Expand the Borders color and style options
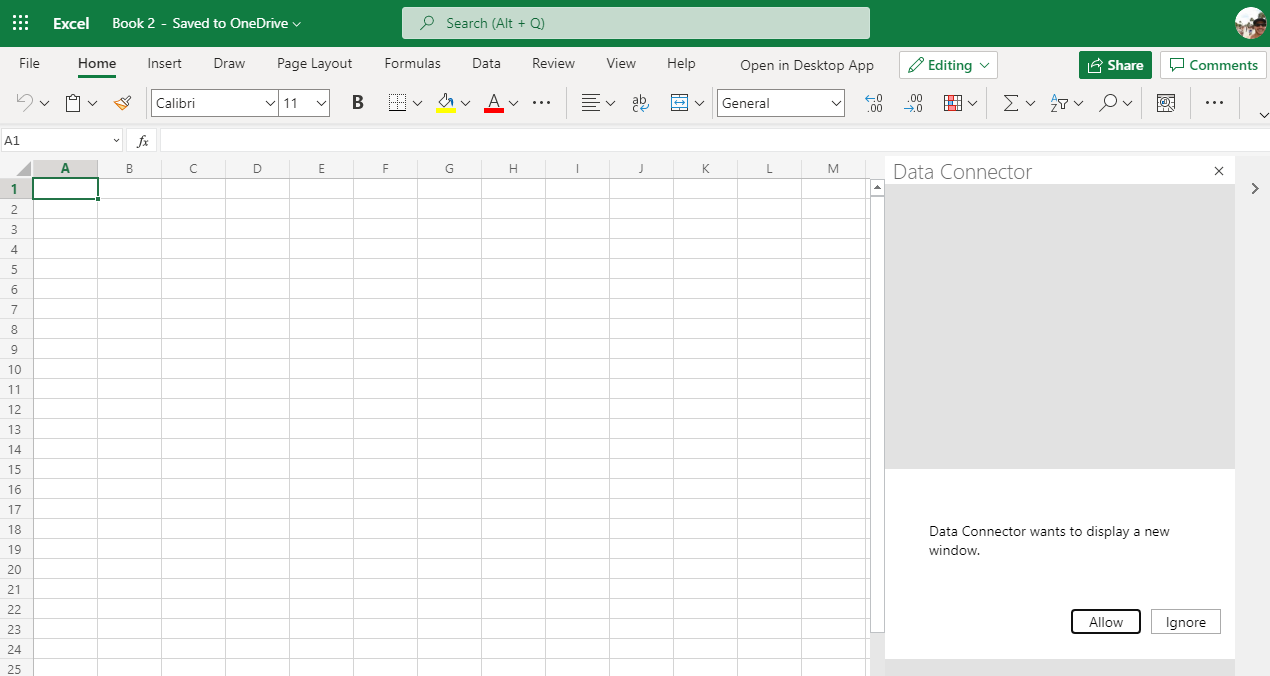Viewport: 1270px width, 676px height. click(x=418, y=103)
